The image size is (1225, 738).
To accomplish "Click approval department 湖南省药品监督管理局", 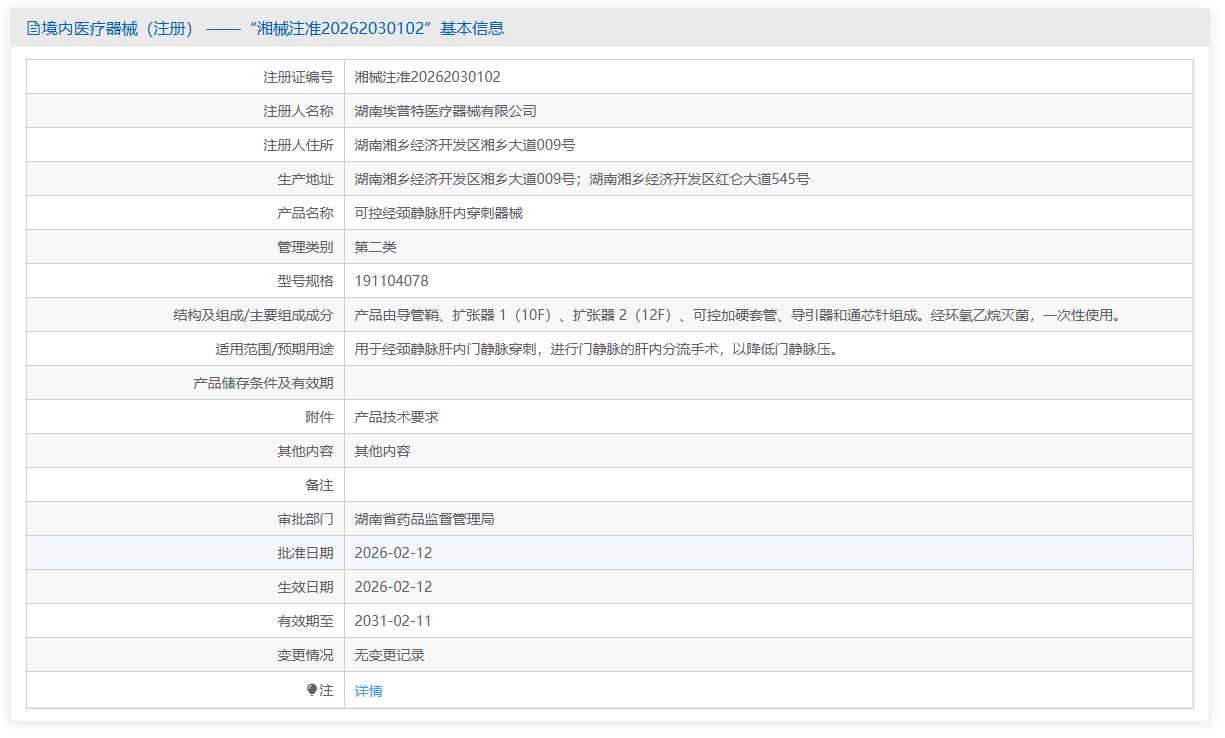I will [424, 519].
